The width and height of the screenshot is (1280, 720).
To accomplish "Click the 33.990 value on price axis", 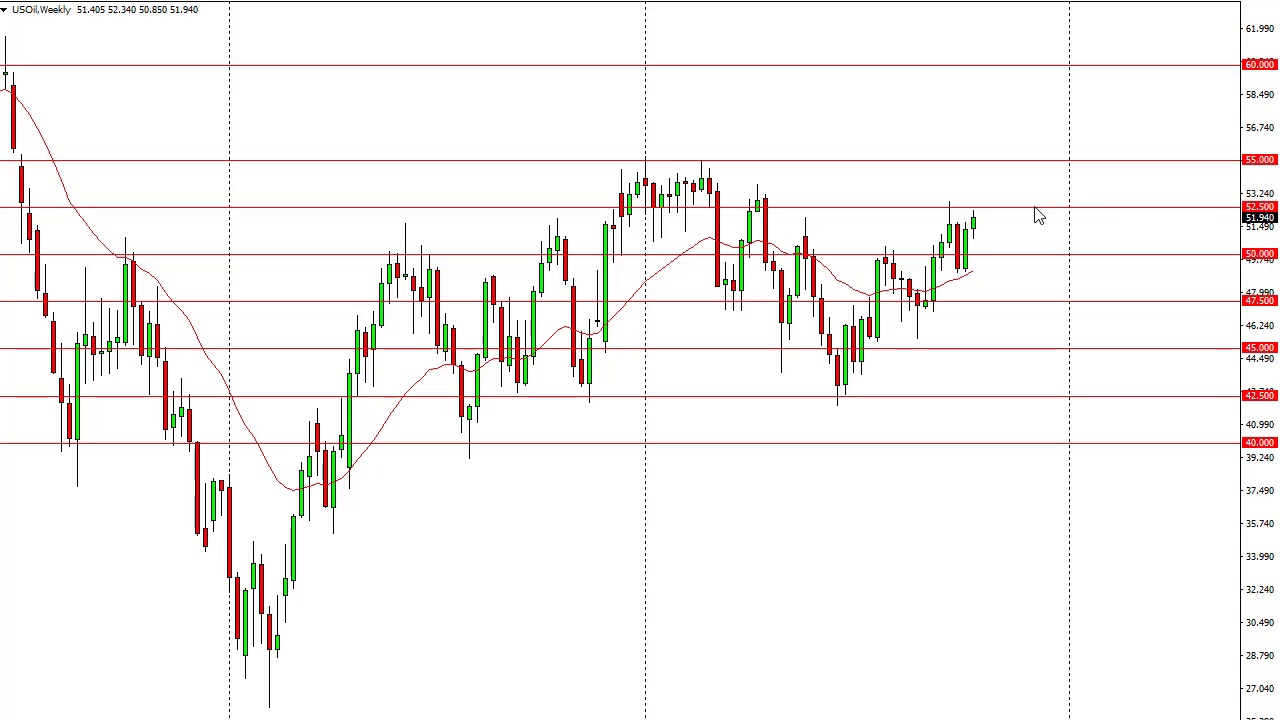I will coord(1259,557).
